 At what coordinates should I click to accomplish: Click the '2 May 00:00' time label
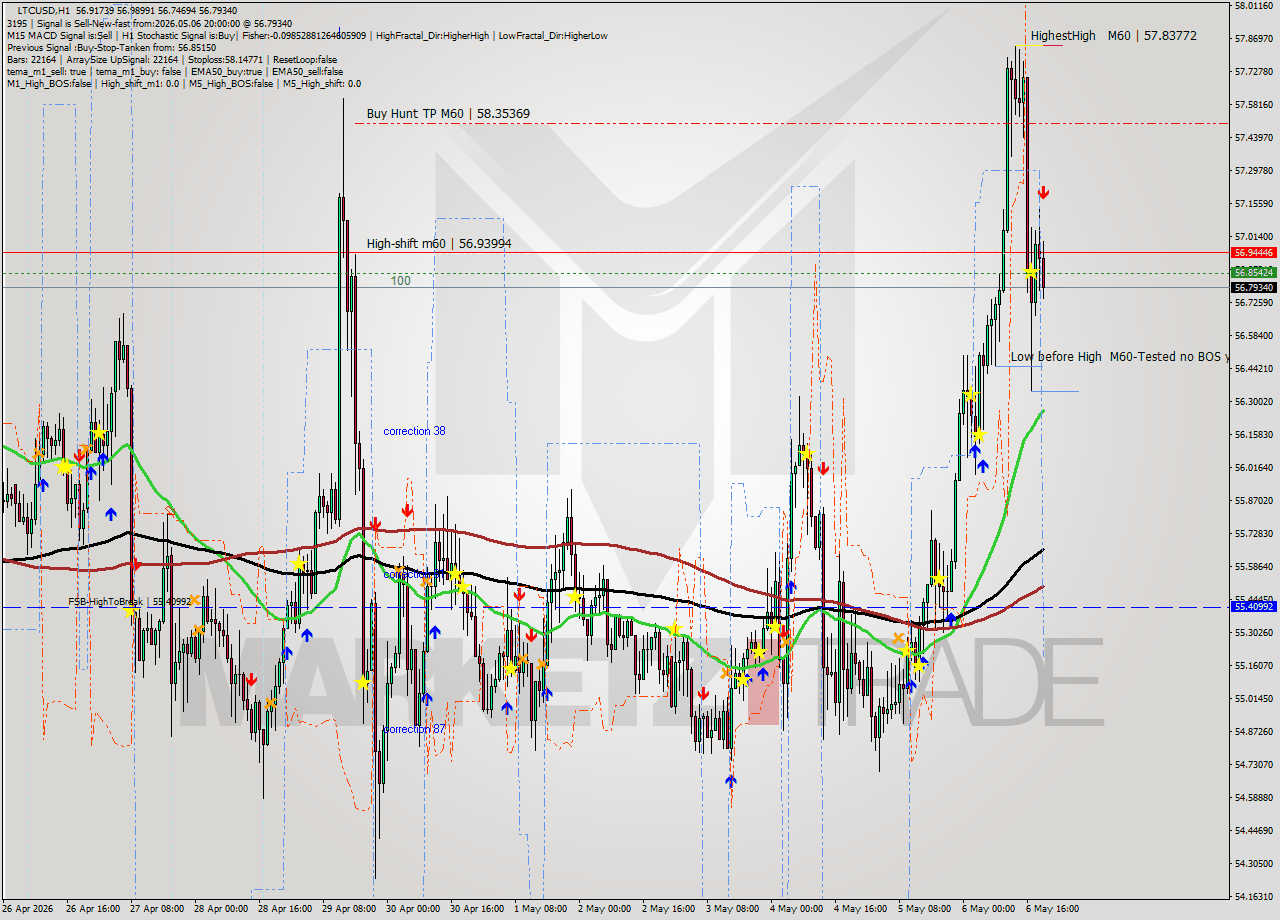[x=605, y=909]
